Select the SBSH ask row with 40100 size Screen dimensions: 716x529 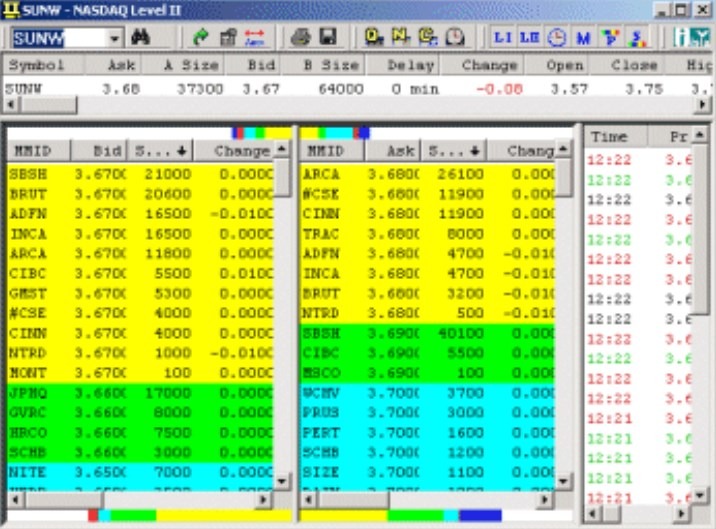click(x=427, y=333)
